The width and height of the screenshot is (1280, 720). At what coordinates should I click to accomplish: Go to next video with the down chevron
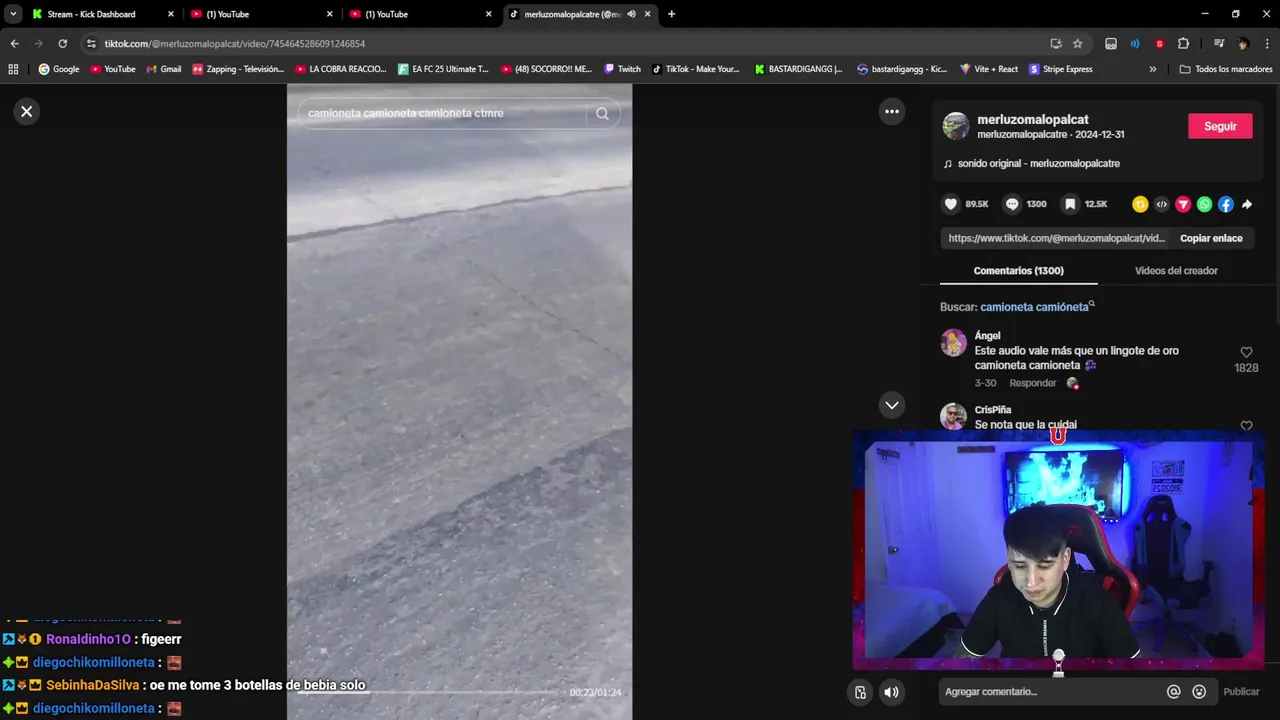pos(892,405)
